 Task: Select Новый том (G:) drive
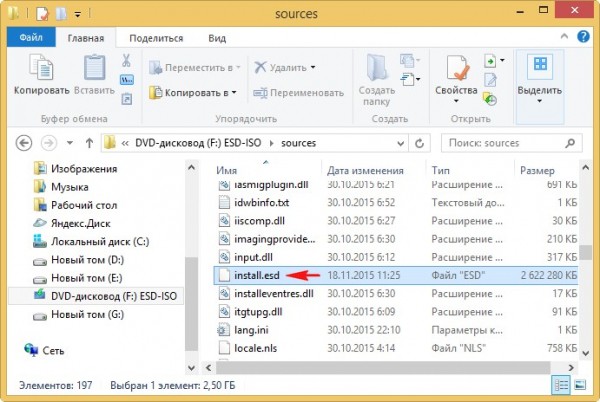tap(78, 315)
